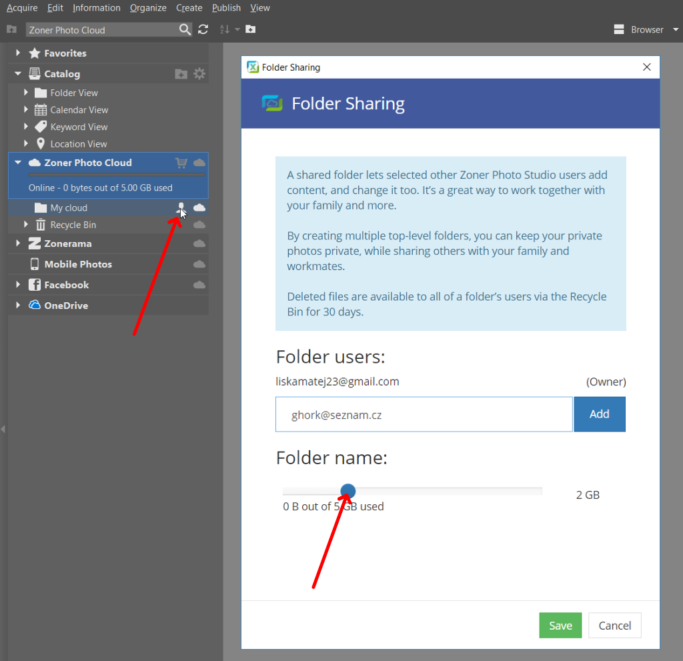Expand the Facebook section
This screenshot has height=661, width=683.
click(18, 285)
